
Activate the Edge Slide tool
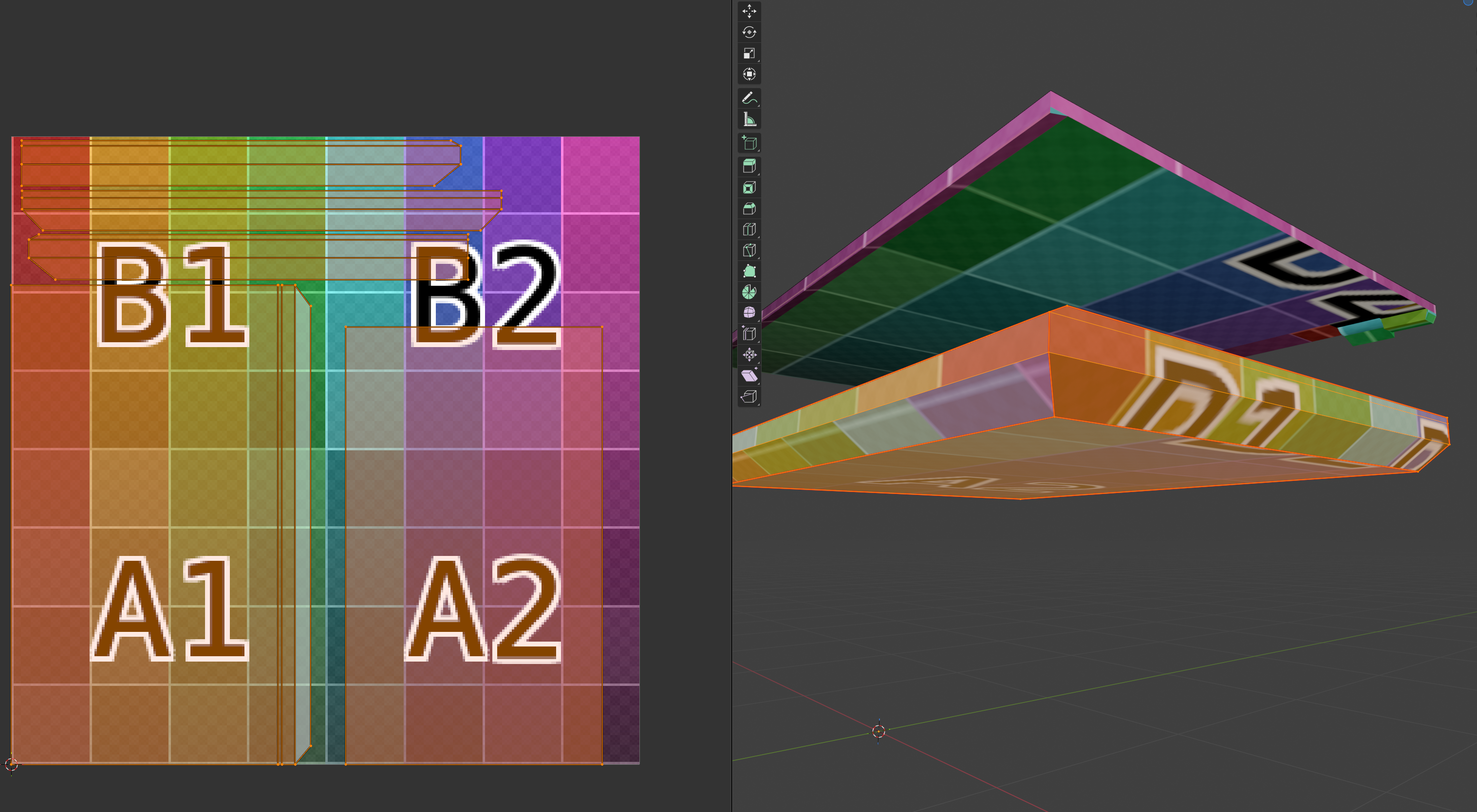(749, 334)
